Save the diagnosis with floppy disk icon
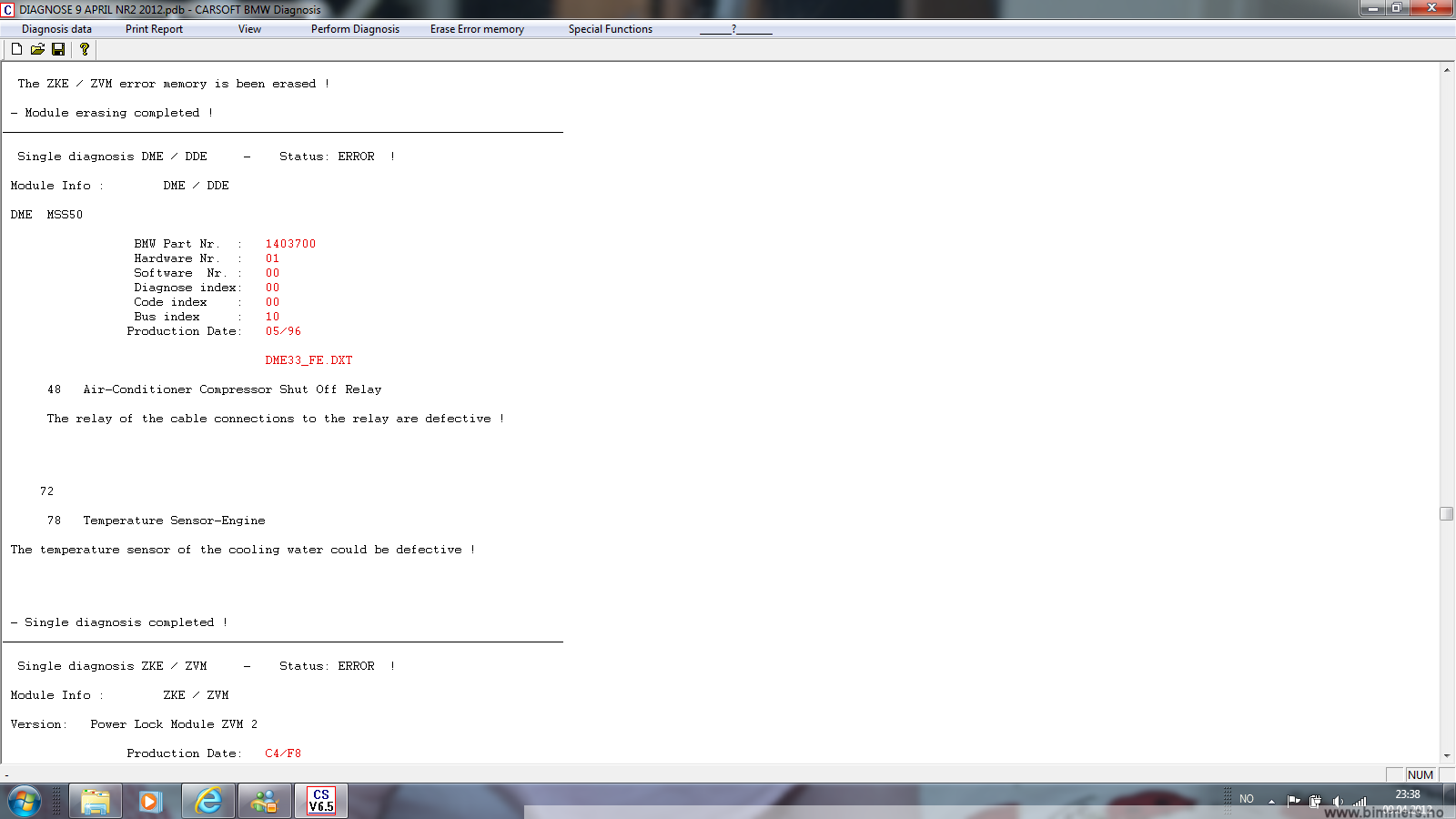 [x=58, y=49]
